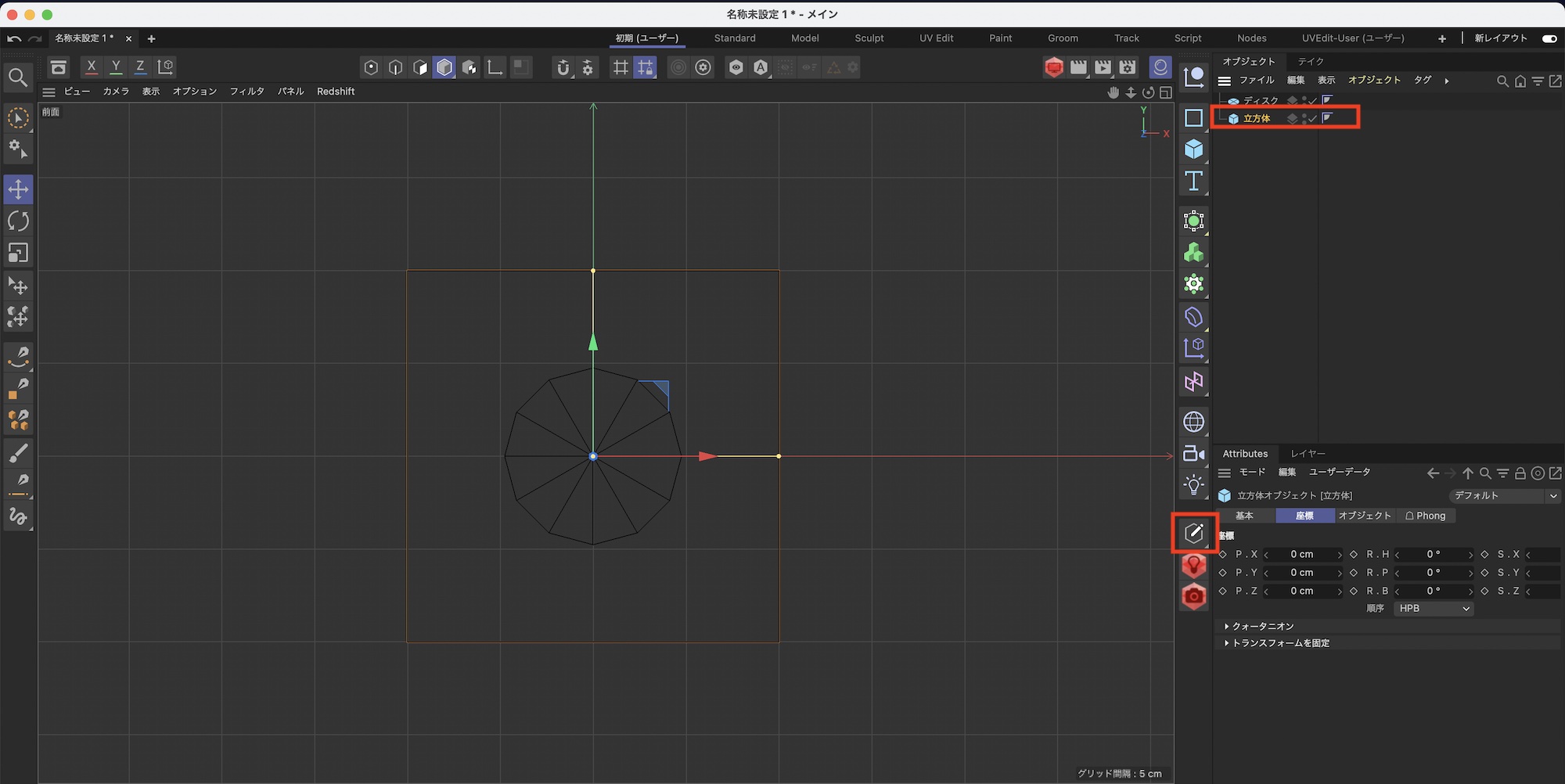Add a Light object from the palette

point(1193,485)
